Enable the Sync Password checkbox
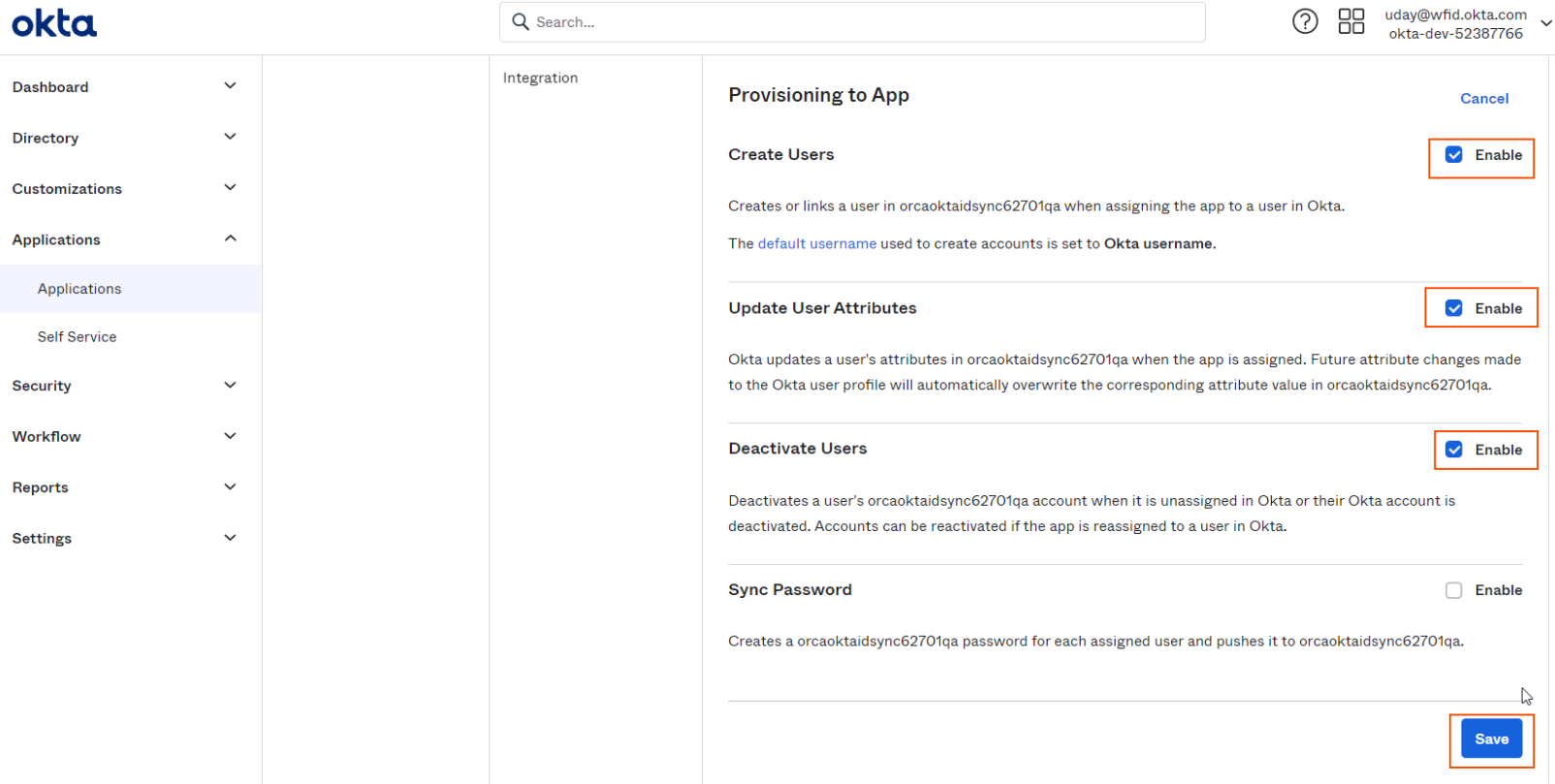Image resolution: width=1555 pixels, height=784 pixels. click(x=1453, y=590)
